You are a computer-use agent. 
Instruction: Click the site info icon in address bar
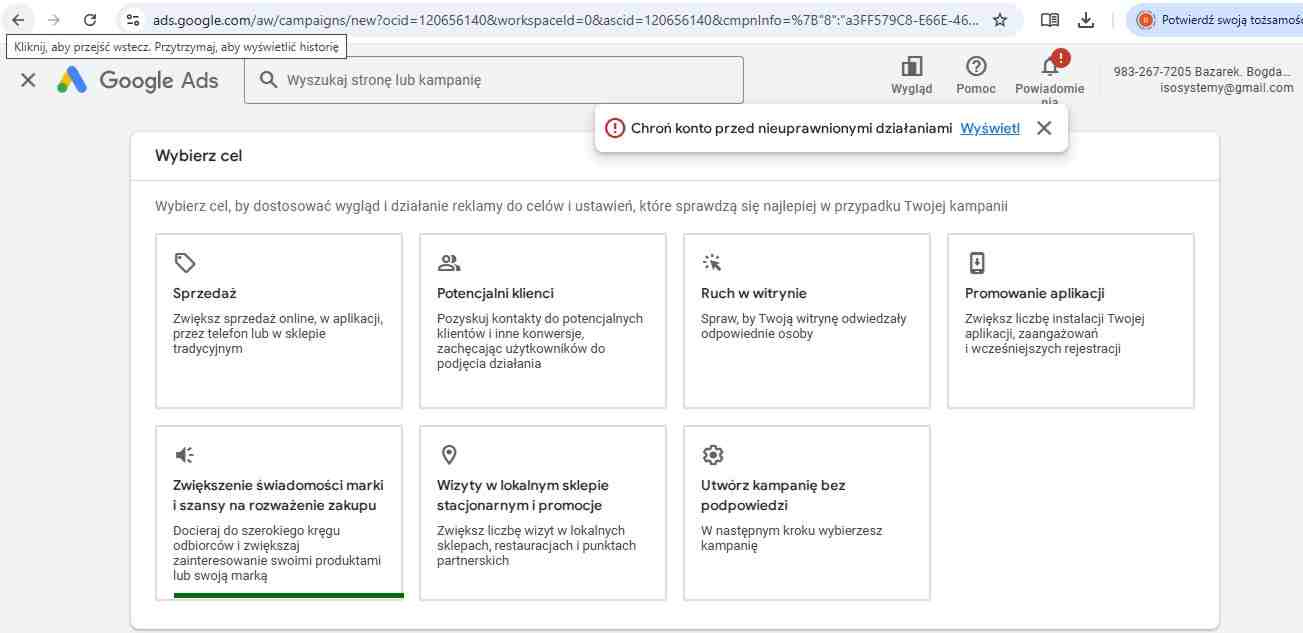133,20
